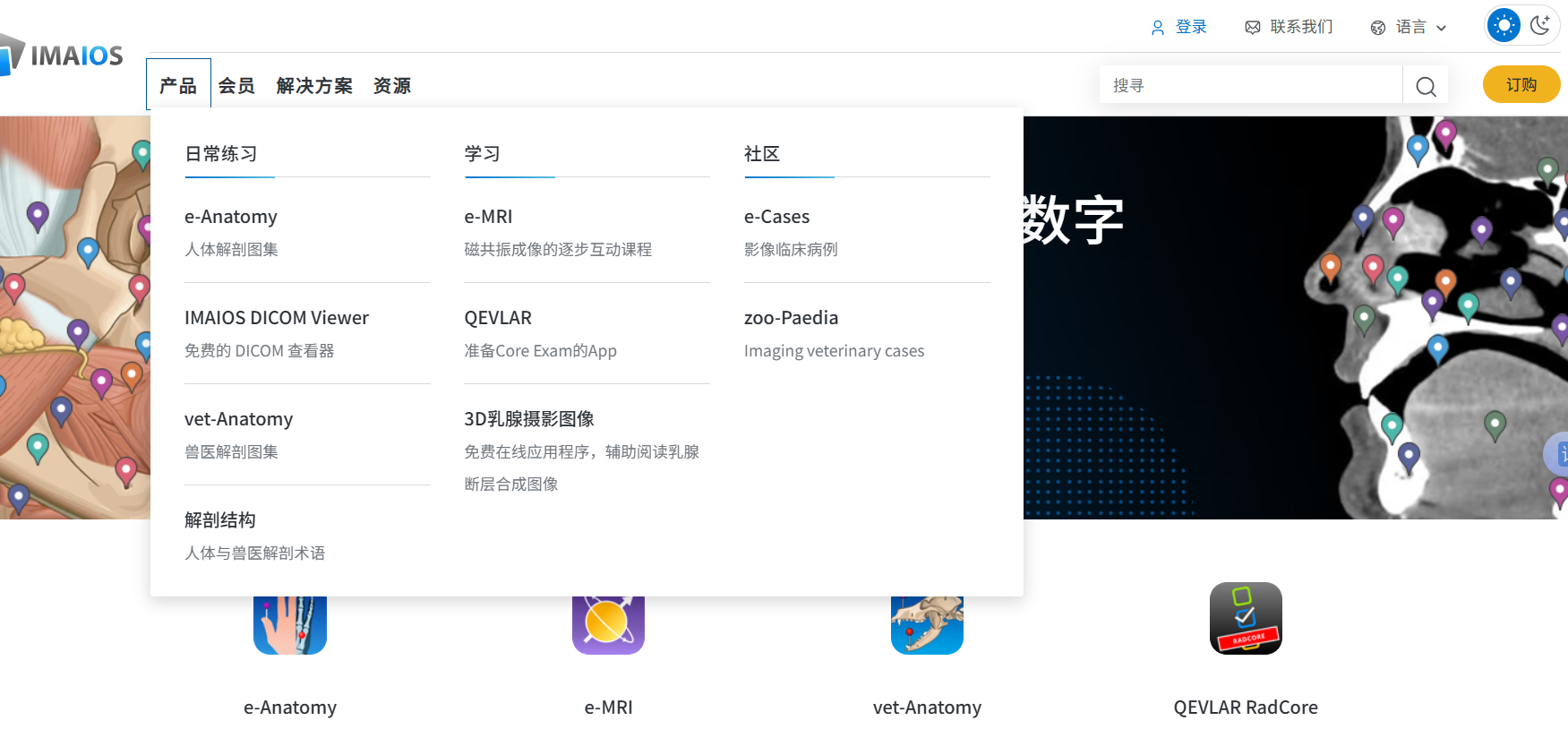
Task: Click the vet-Anatomy skull app icon
Action: [927, 625]
